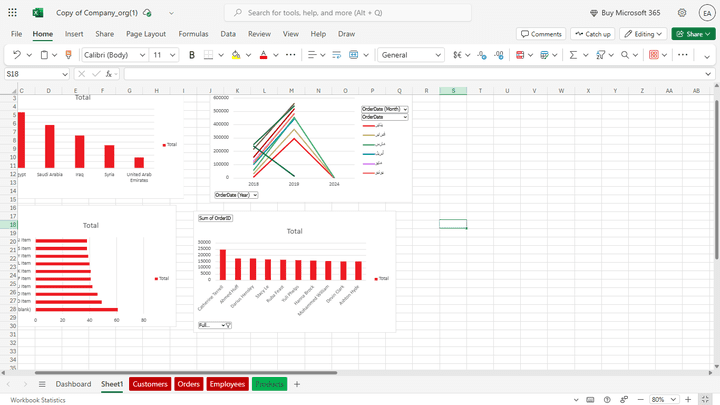
Task: Click the fill color bucket icon
Action: 234,55
